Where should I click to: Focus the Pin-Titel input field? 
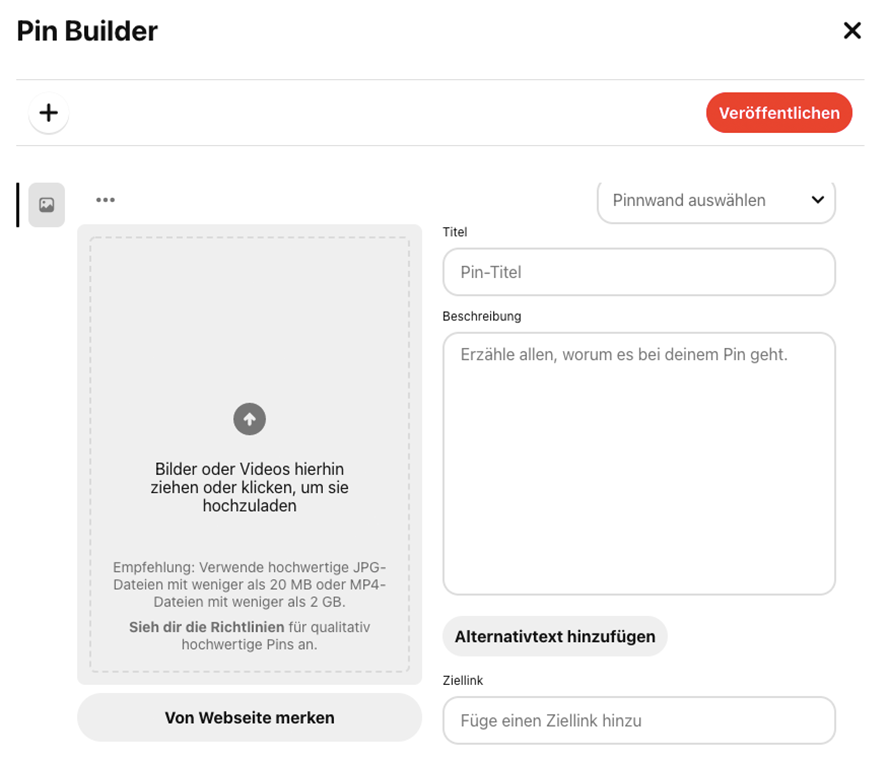click(639, 272)
